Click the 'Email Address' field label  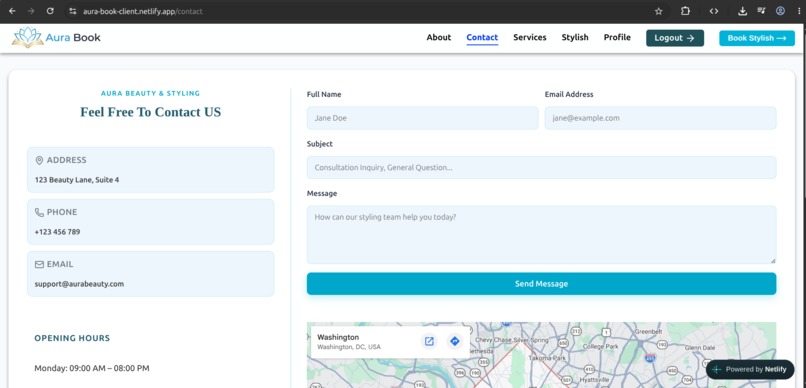(x=569, y=94)
